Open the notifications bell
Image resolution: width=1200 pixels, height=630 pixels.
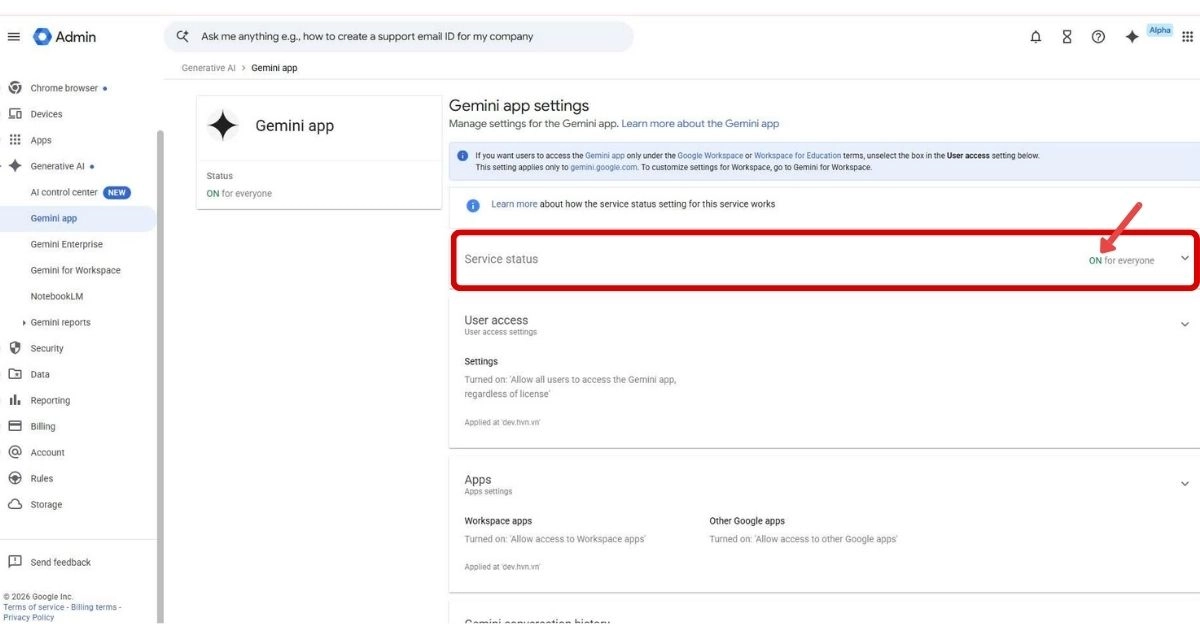point(1036,37)
